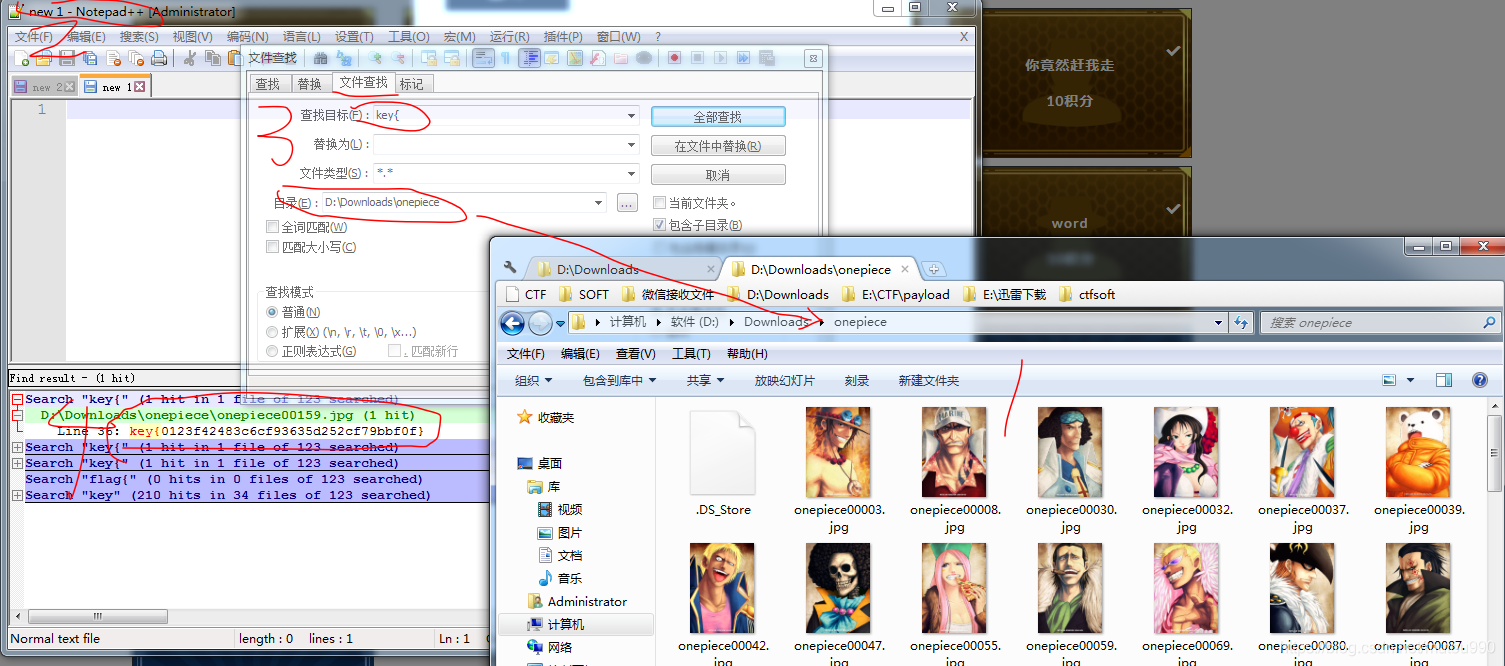
Task: Click the Save icon in Notepad++ toolbar
Action: (x=67, y=58)
